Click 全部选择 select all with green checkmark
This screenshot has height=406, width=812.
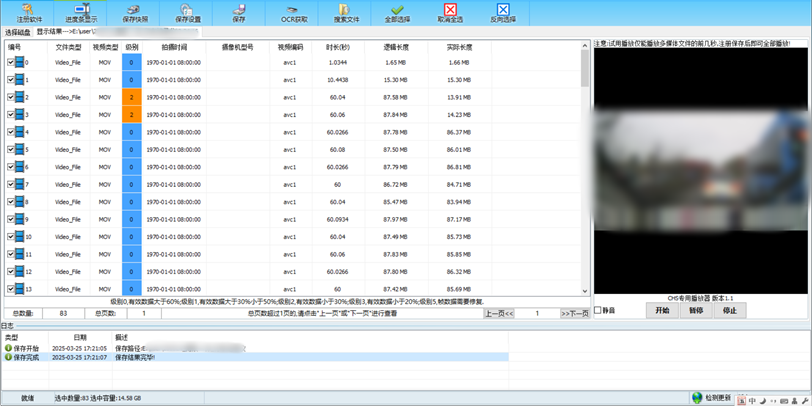coord(397,13)
